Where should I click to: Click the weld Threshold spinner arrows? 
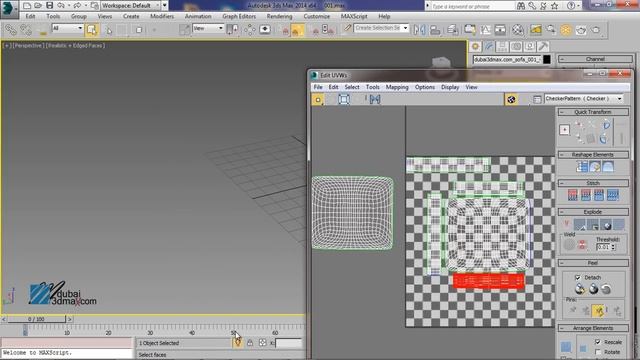pyautogui.click(x=613, y=247)
